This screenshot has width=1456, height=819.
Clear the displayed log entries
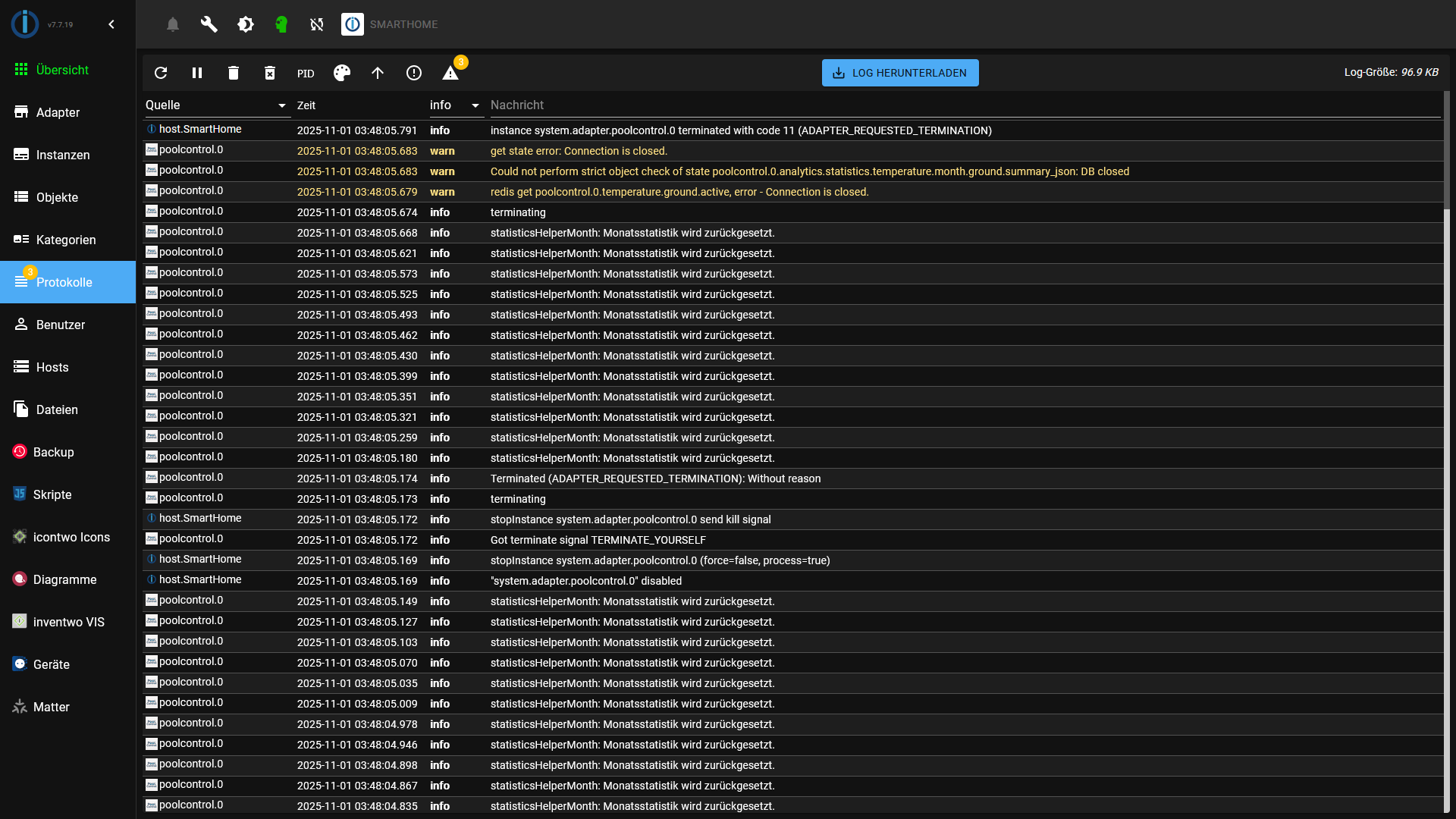234,73
